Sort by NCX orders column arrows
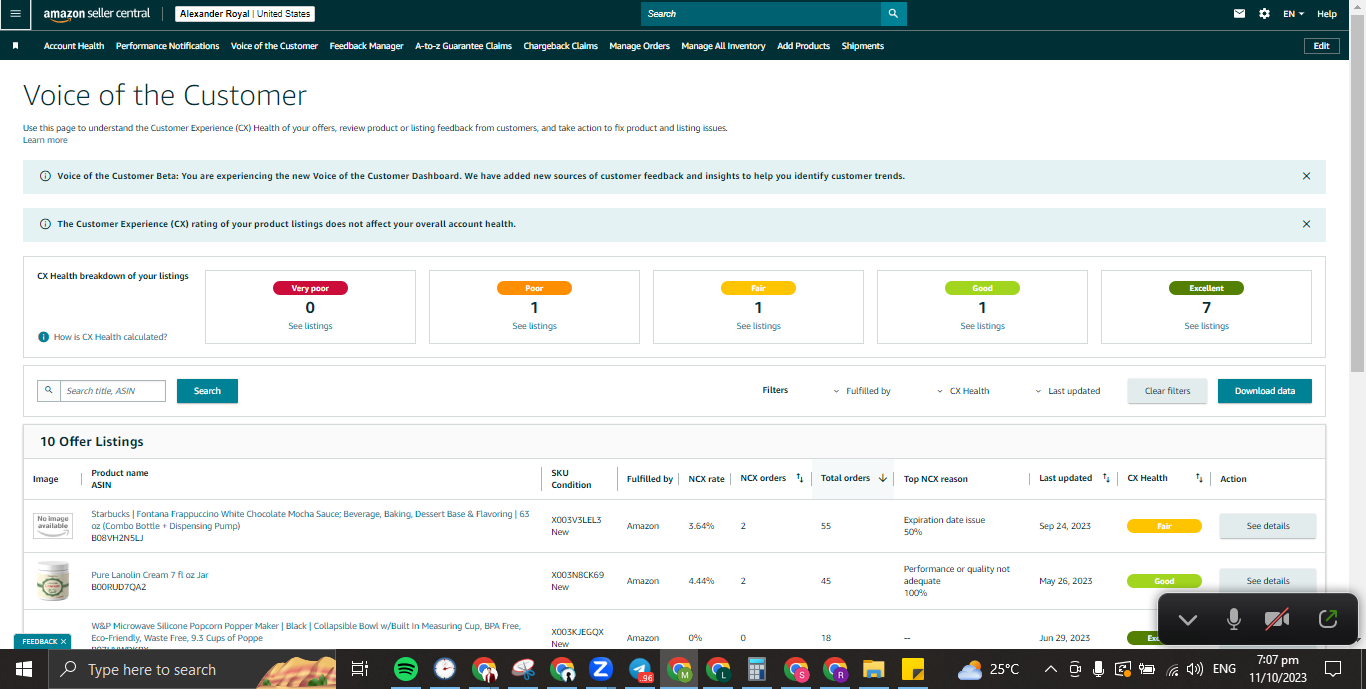Viewport: 1366px width, 689px height. click(x=800, y=478)
